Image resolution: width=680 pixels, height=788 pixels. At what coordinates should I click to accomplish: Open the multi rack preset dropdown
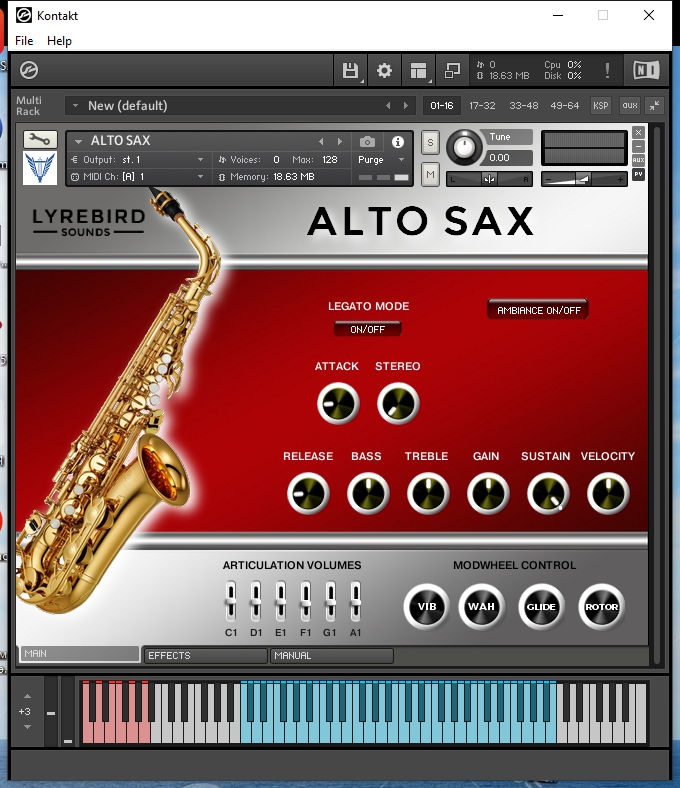click(x=75, y=106)
